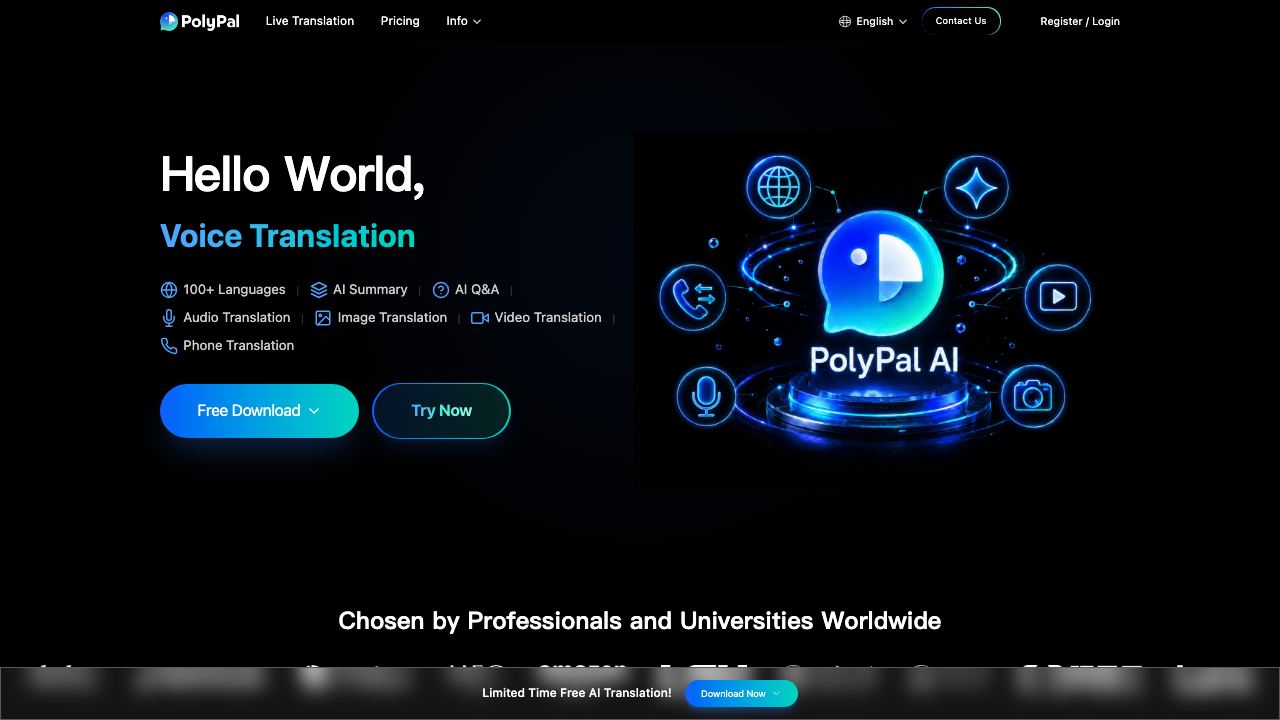This screenshot has height=720, width=1280.
Task: Click the Contact Us button
Action: pos(961,21)
